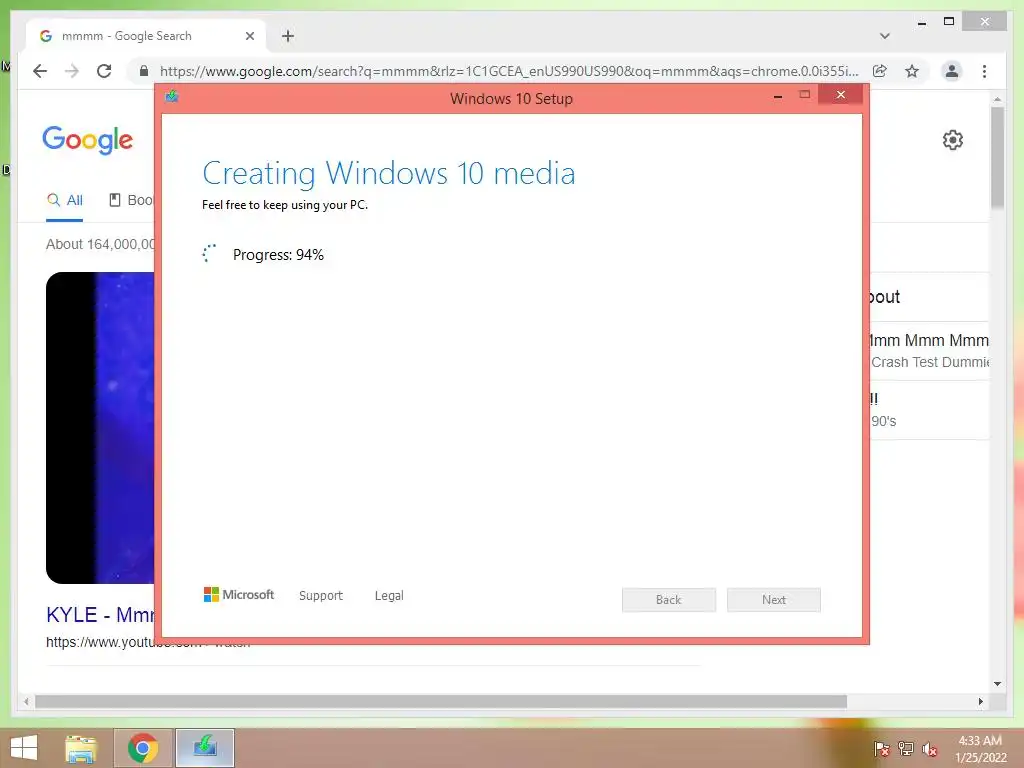Click Back button in Windows 10 Setup
1024x768 pixels.
click(669, 600)
